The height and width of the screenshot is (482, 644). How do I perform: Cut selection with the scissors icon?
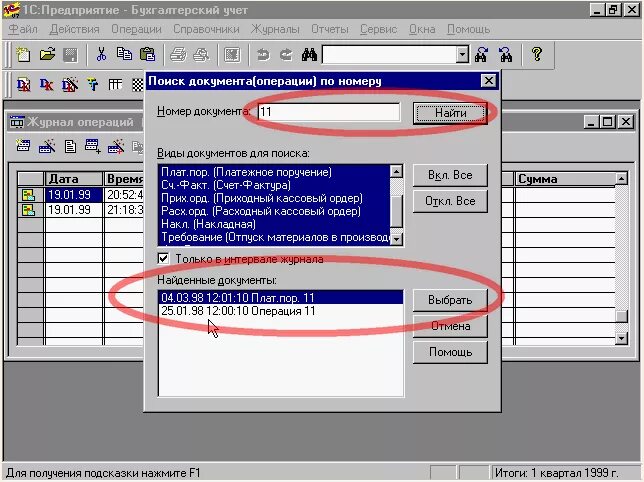[101, 54]
